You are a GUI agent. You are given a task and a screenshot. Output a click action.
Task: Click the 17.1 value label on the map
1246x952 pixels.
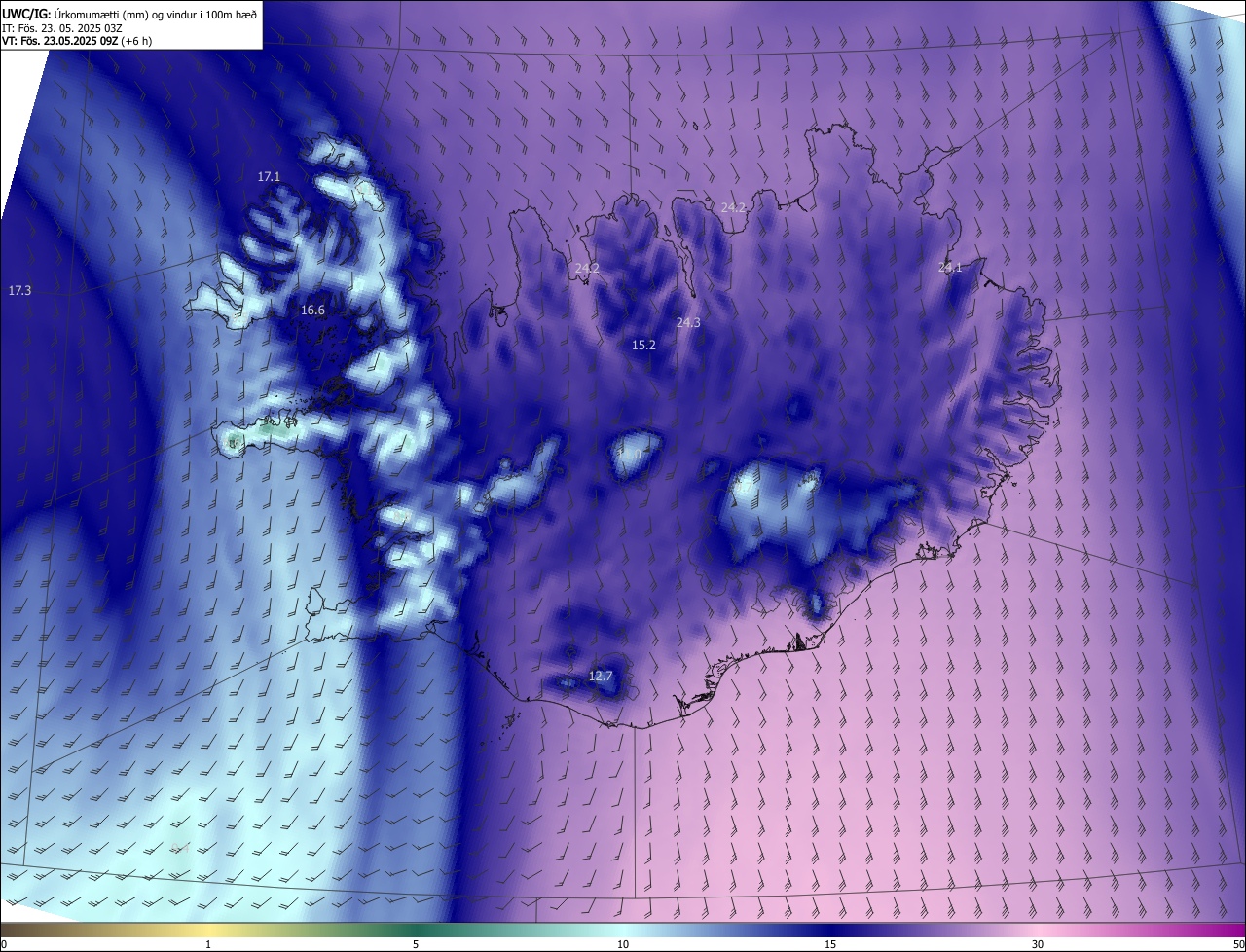269,177
